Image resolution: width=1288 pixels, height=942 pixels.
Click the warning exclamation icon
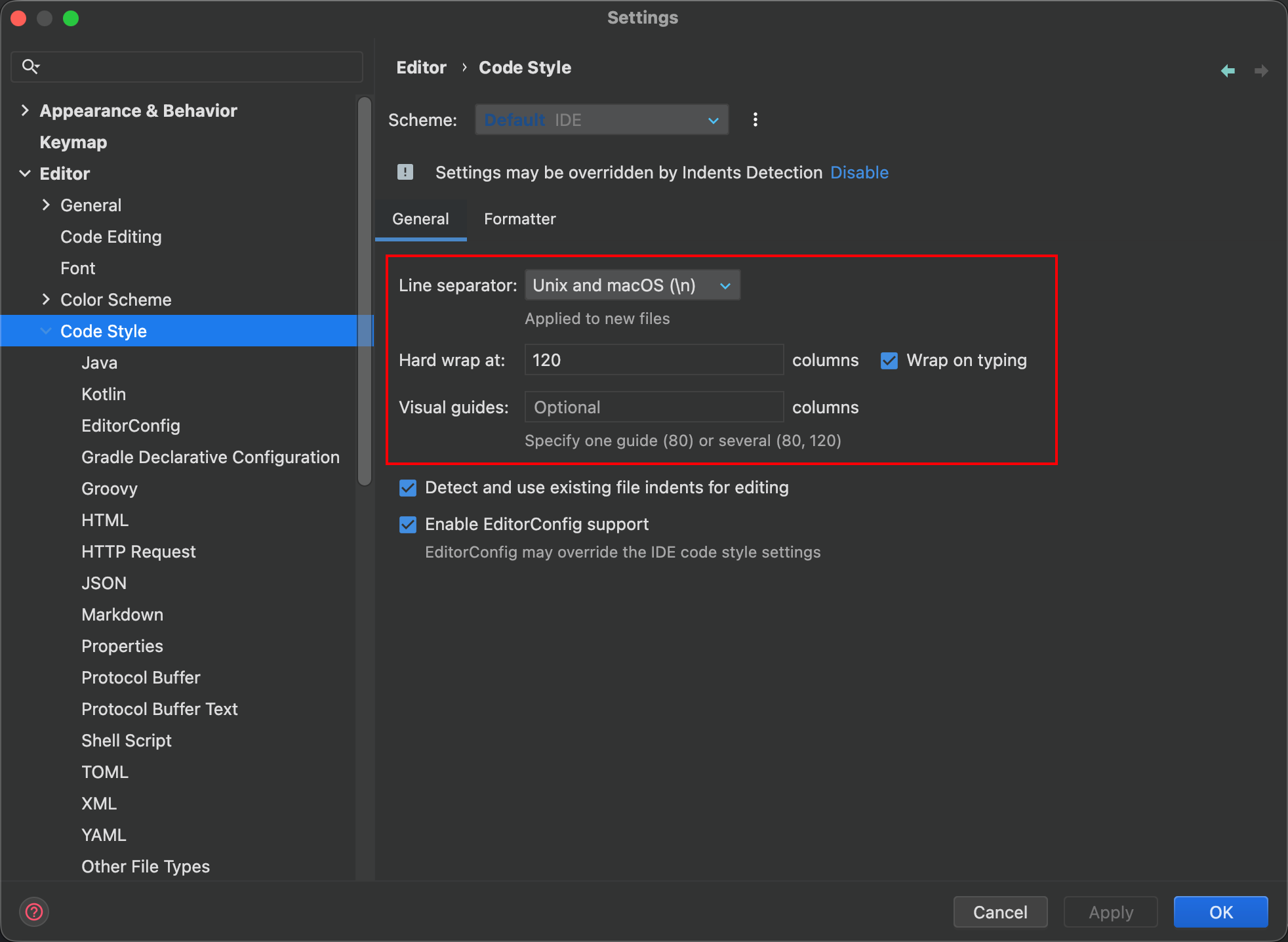point(405,172)
